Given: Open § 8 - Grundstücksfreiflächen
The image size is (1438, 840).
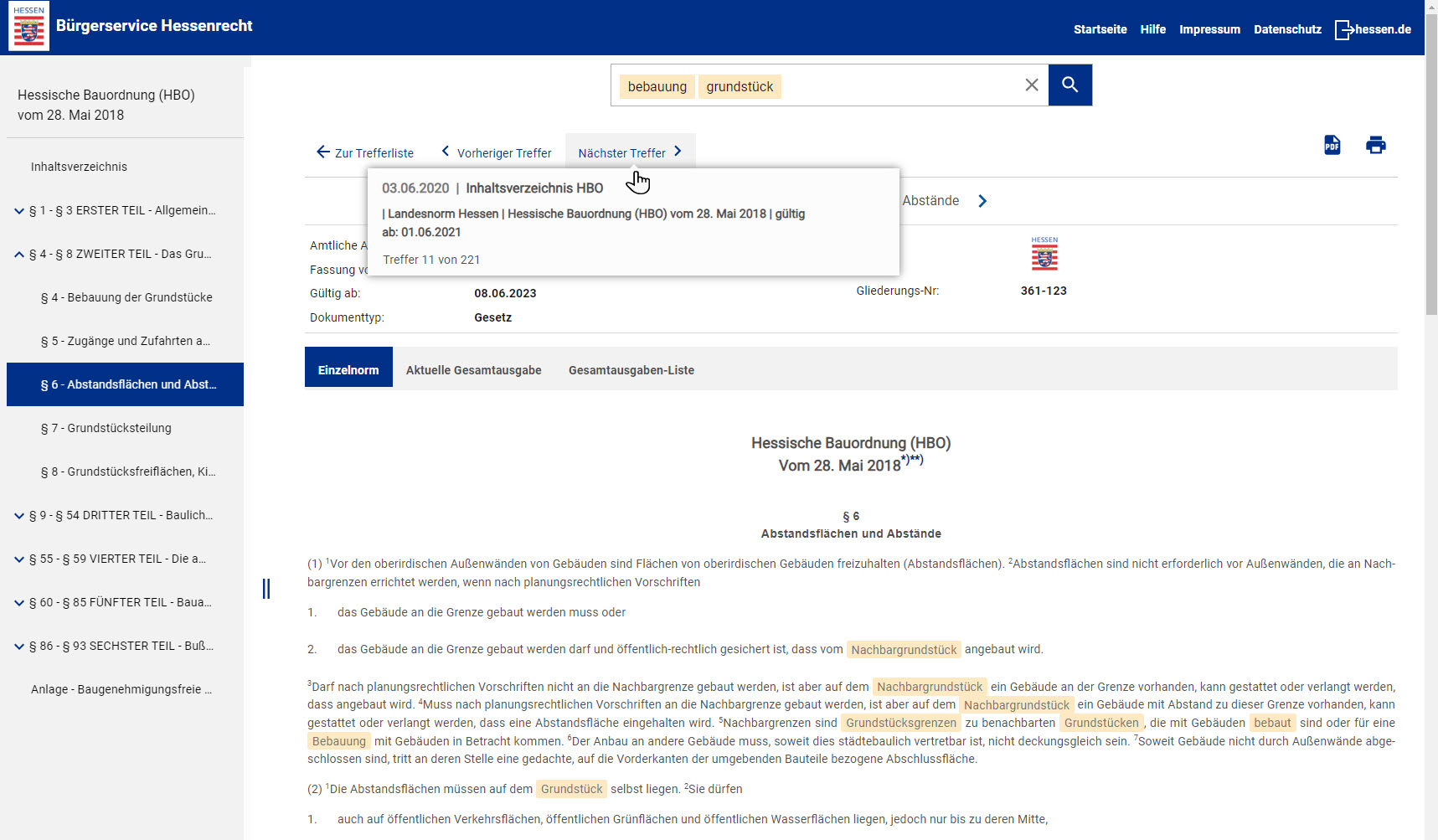Looking at the screenshot, I should click(128, 472).
